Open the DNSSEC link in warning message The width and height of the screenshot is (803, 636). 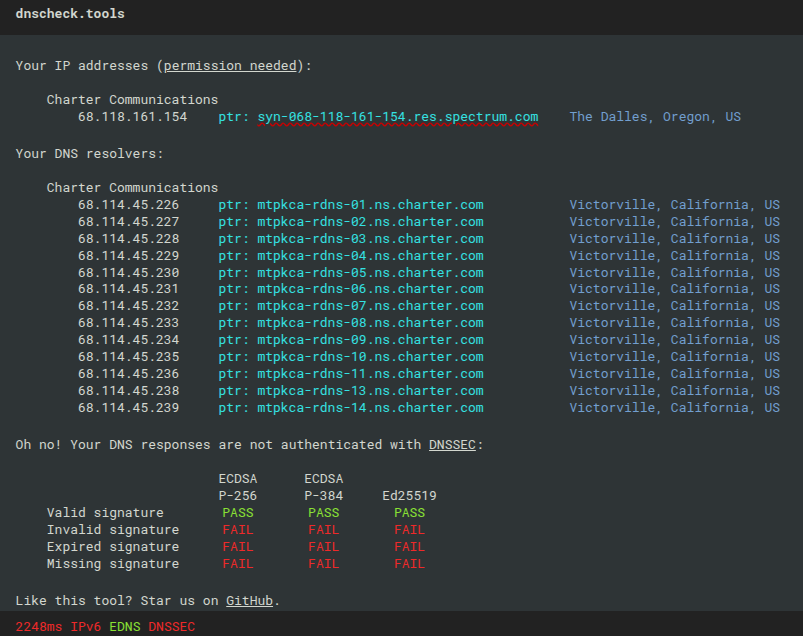click(x=452, y=444)
